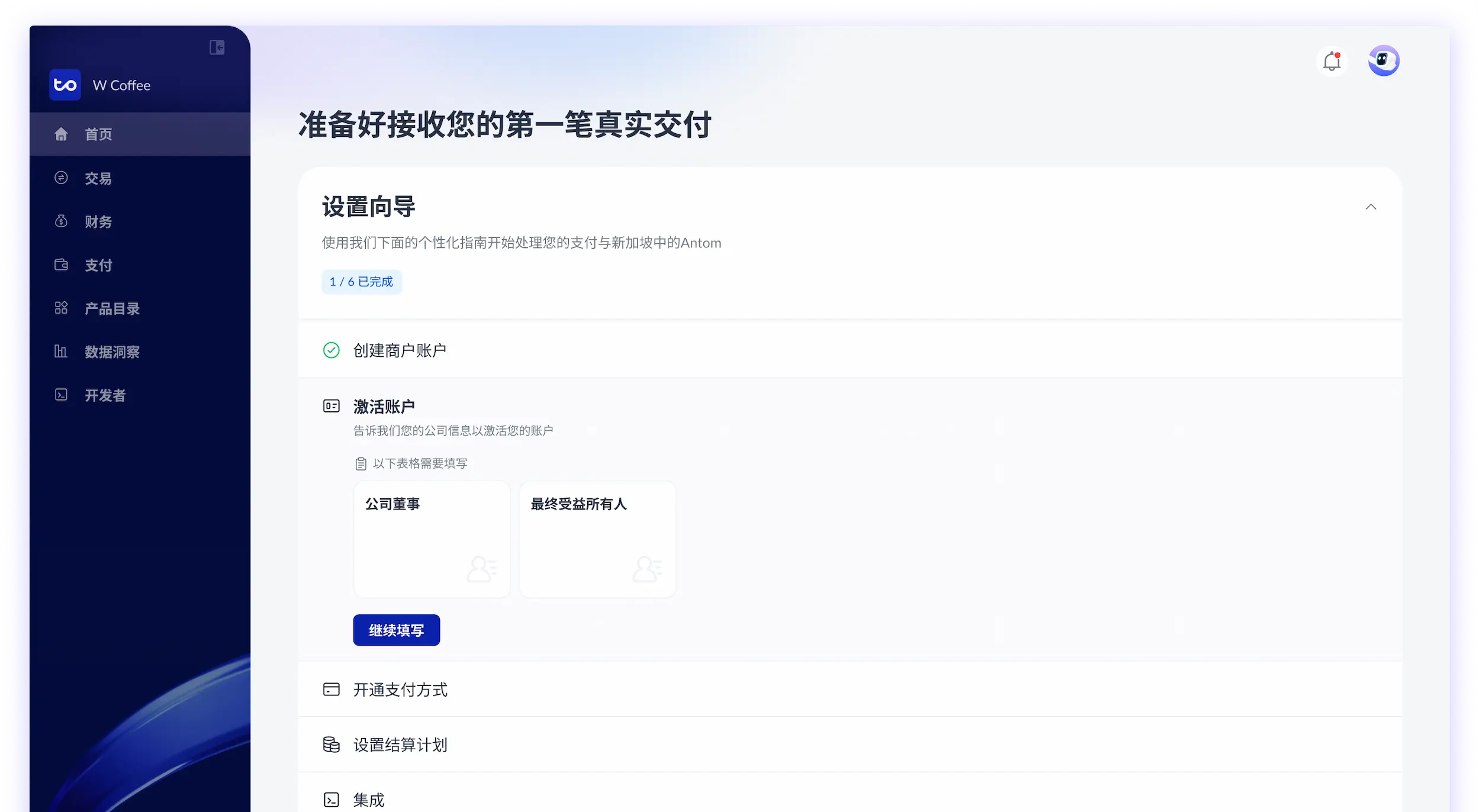
Task: Open the 开发者 menu item
Action: point(140,395)
